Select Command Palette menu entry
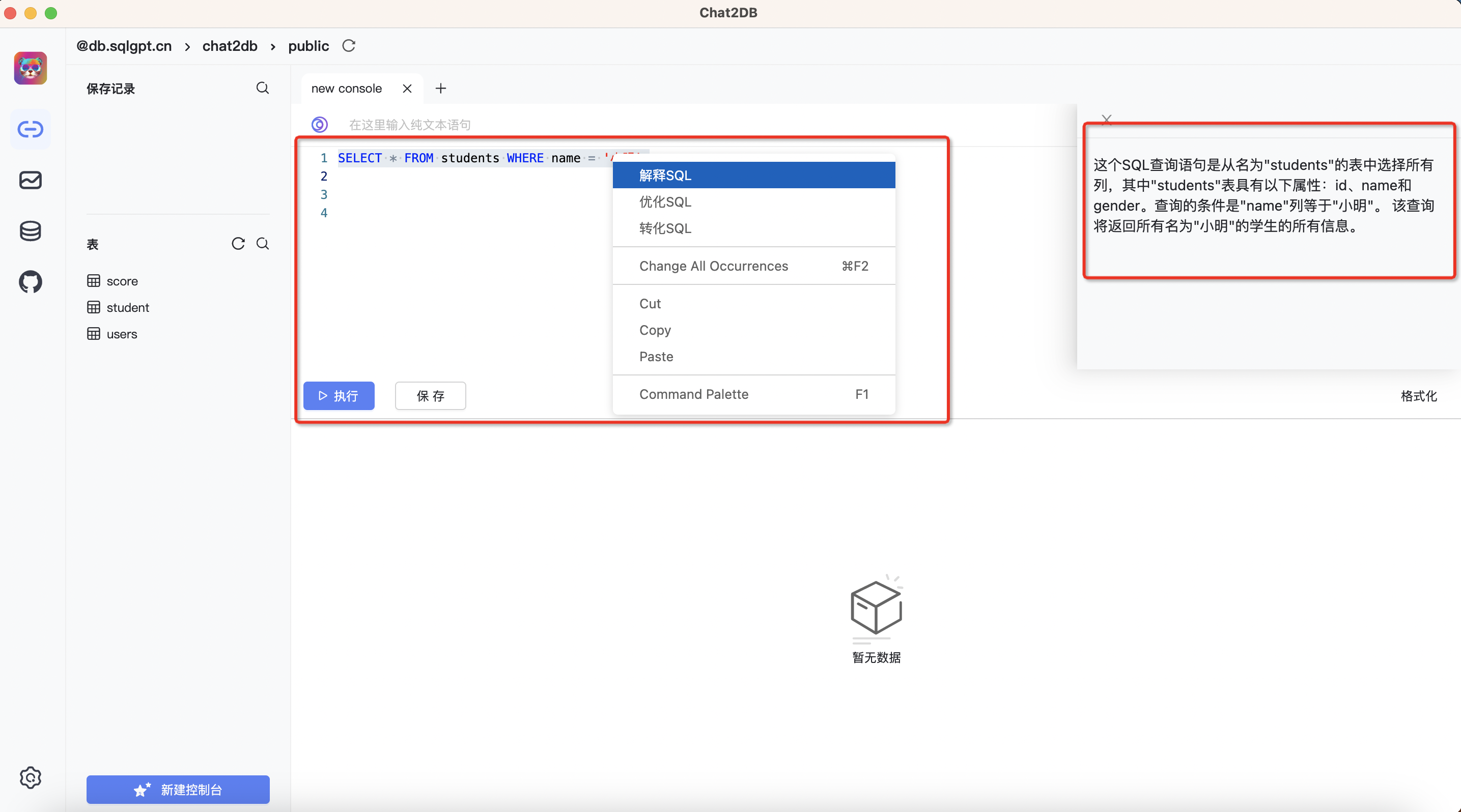Screen dimensions: 1461x812 point(694,394)
